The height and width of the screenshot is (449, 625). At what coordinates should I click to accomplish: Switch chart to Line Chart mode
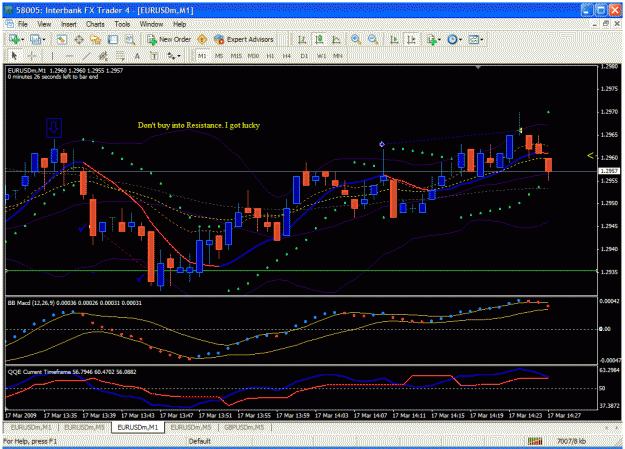[x=336, y=39]
